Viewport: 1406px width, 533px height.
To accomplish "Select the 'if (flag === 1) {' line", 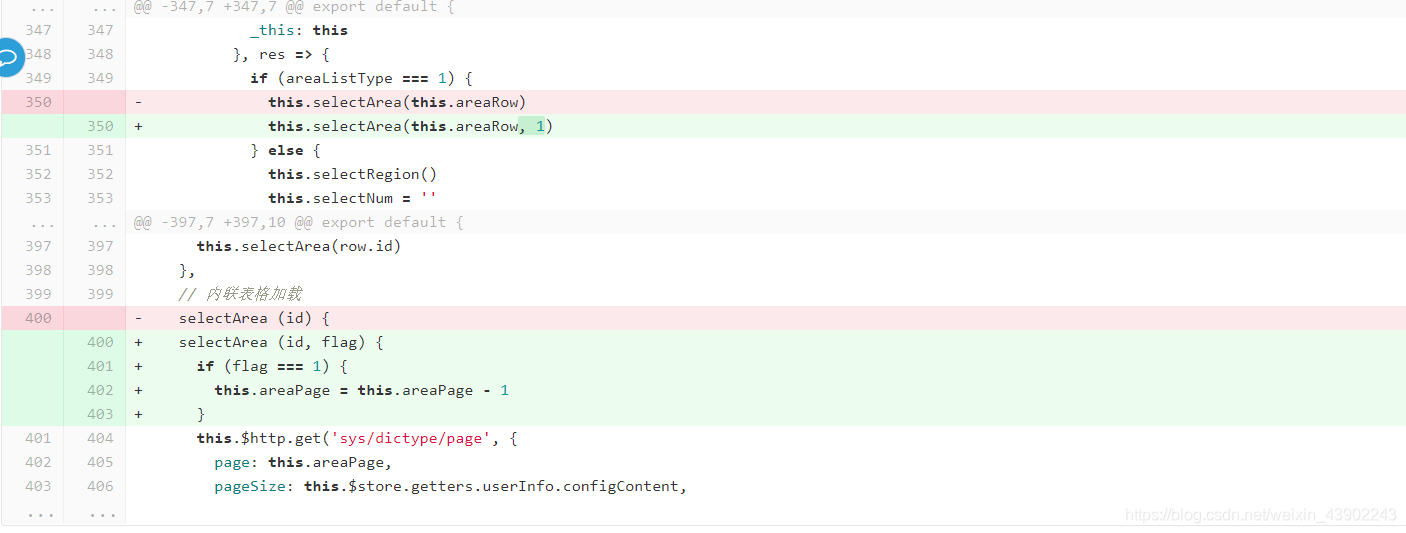I will click(272, 366).
